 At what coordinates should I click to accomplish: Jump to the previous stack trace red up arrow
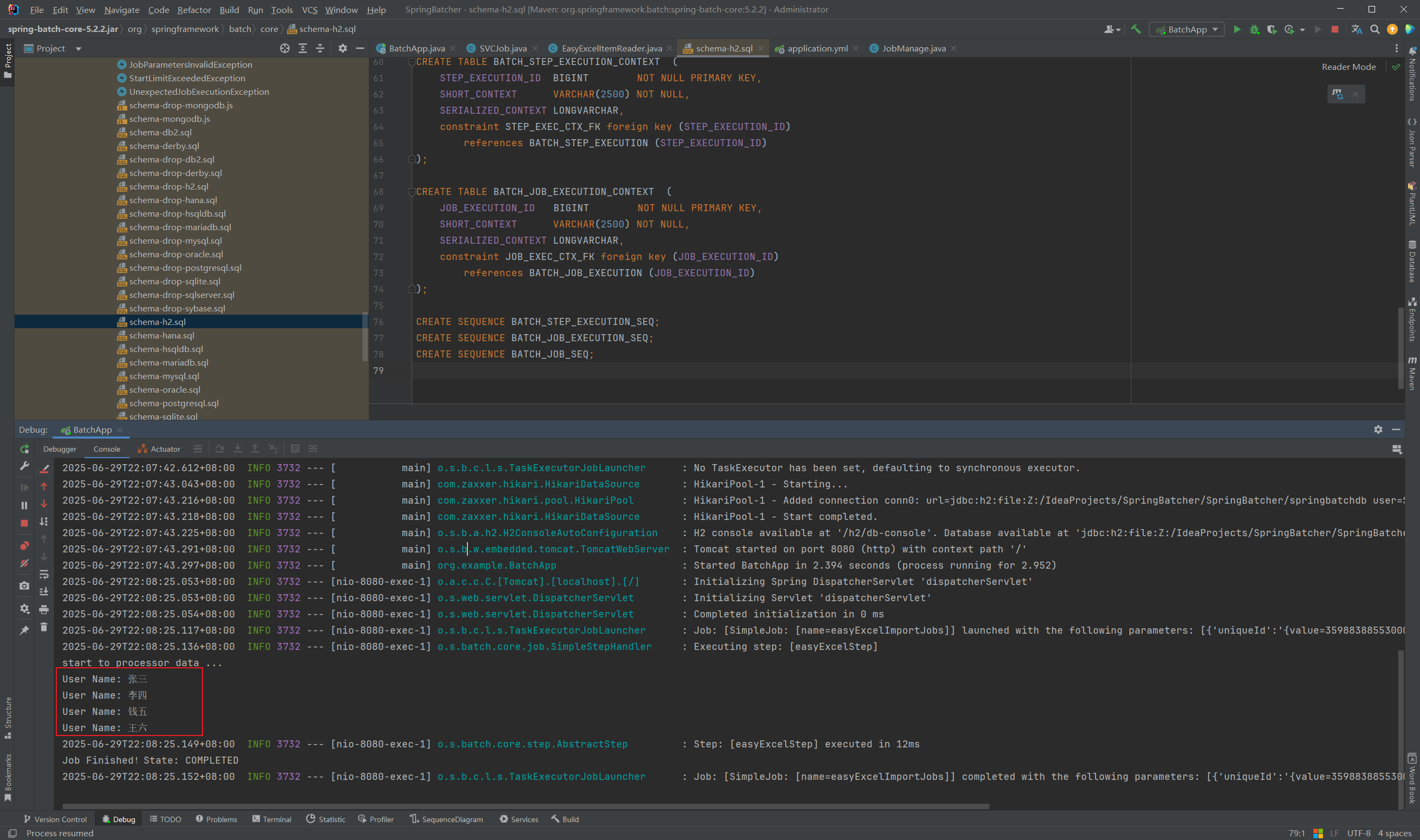coord(43,486)
